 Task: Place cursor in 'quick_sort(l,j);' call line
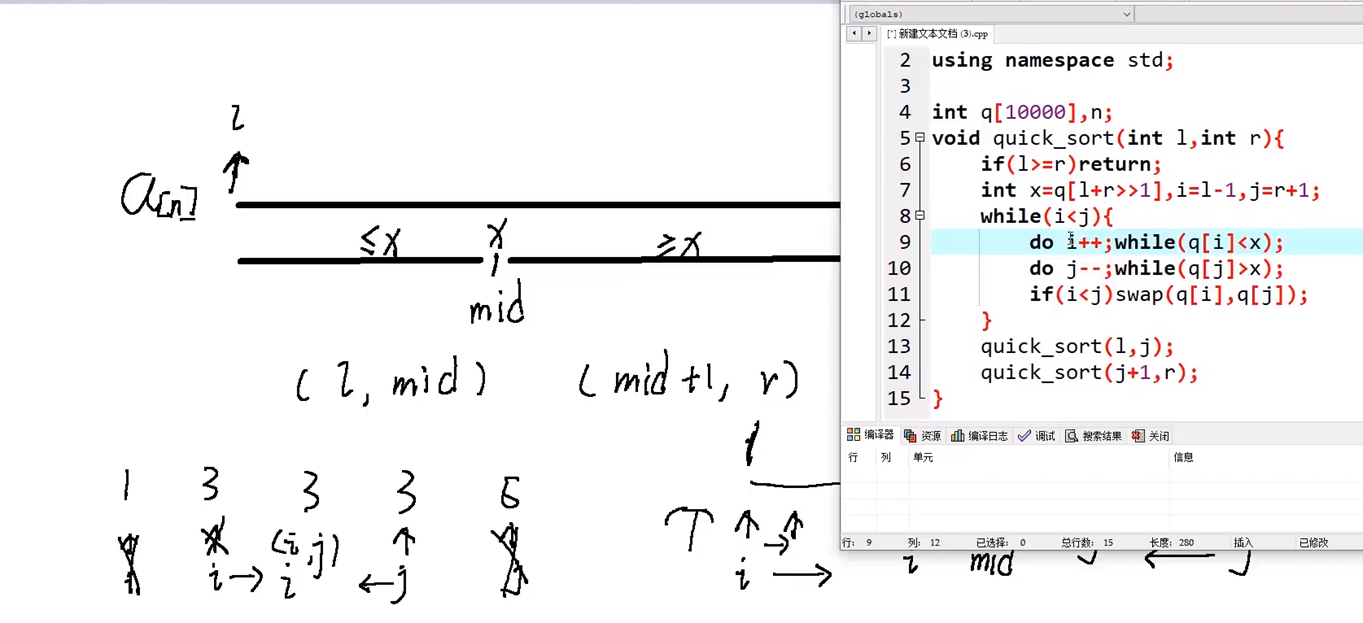(1077, 346)
